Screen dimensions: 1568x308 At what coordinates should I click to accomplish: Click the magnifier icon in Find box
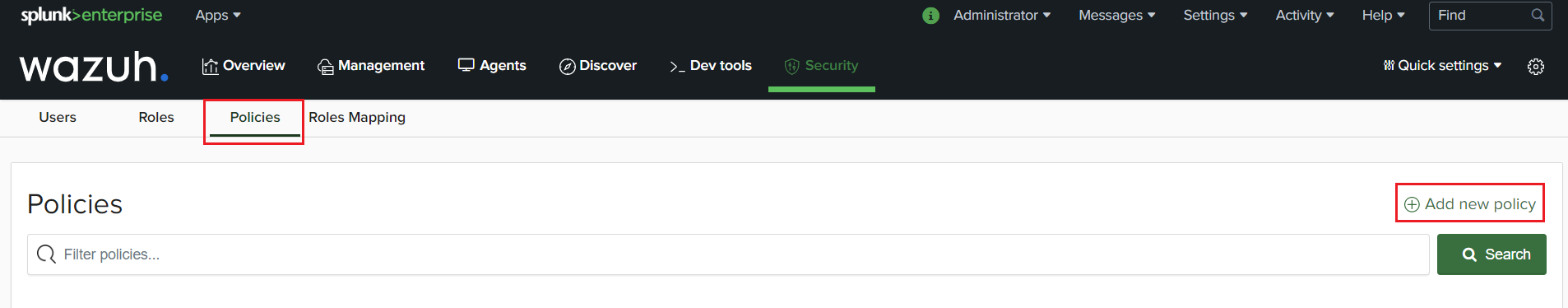click(1538, 15)
